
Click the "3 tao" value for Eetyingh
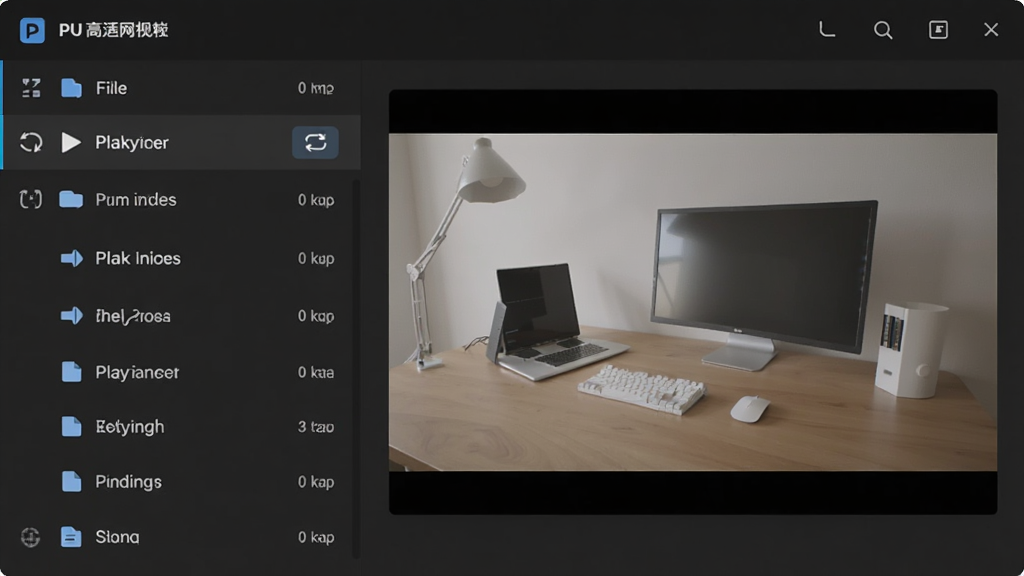pos(316,427)
